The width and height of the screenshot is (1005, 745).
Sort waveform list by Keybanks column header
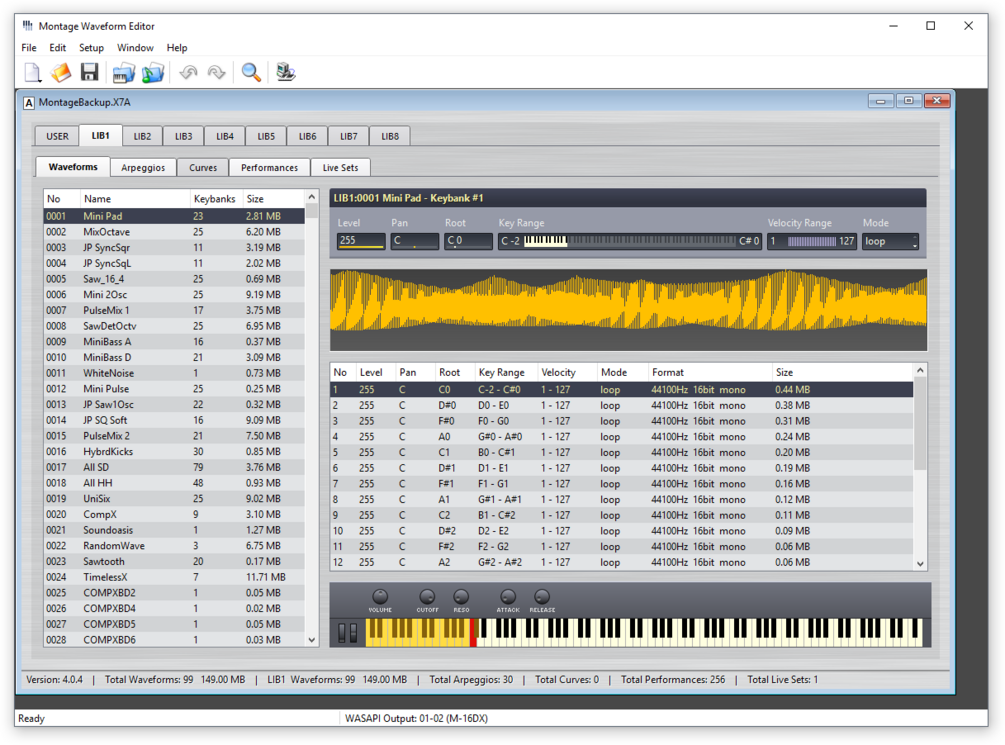pos(216,199)
